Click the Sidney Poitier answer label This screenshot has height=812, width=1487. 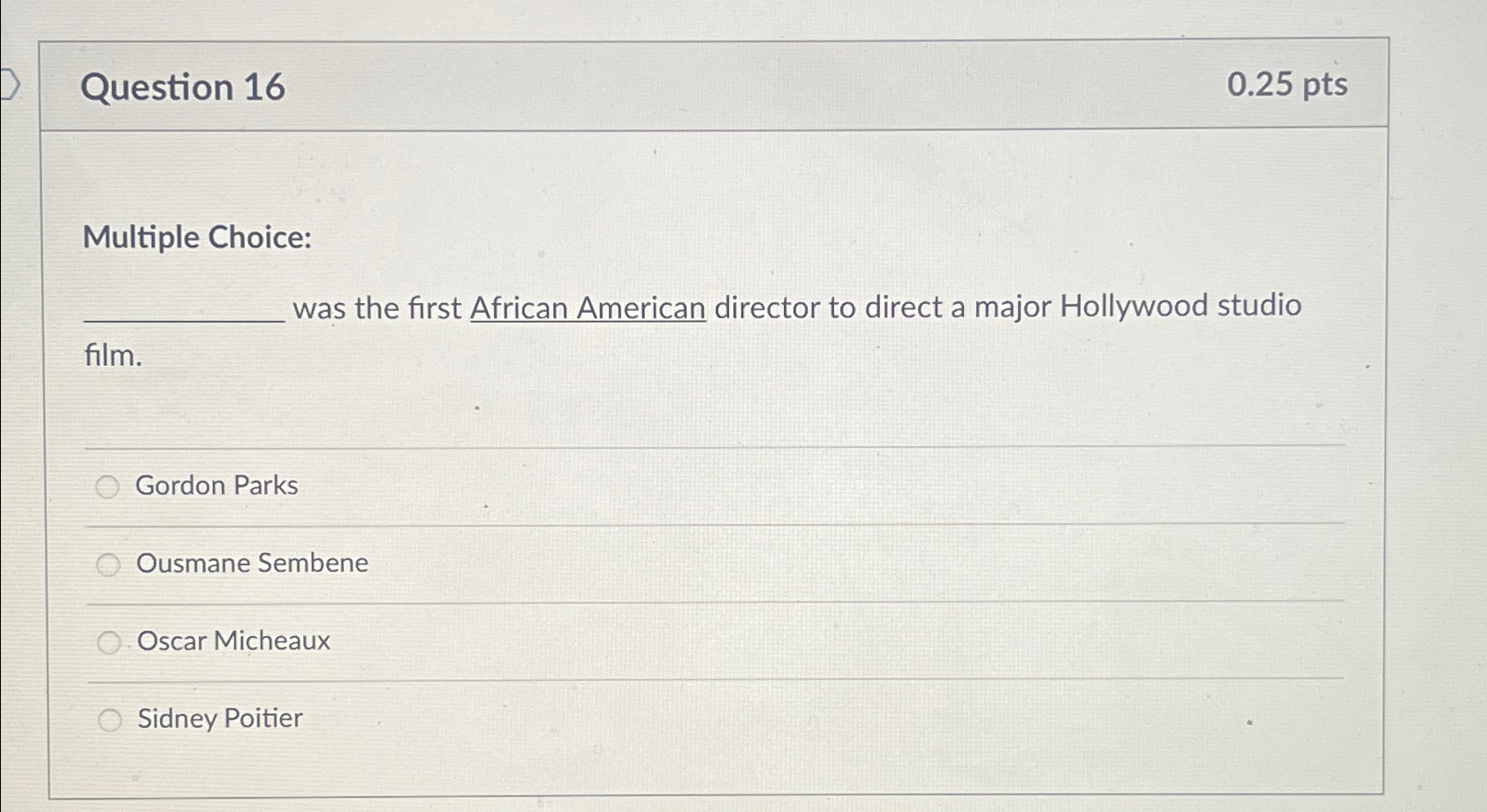click(x=218, y=718)
